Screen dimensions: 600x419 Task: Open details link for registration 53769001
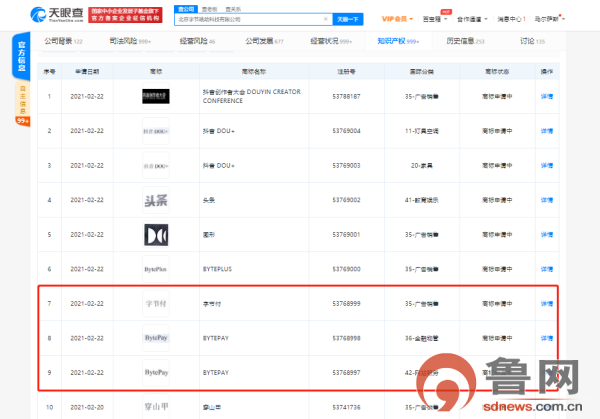tap(547, 235)
